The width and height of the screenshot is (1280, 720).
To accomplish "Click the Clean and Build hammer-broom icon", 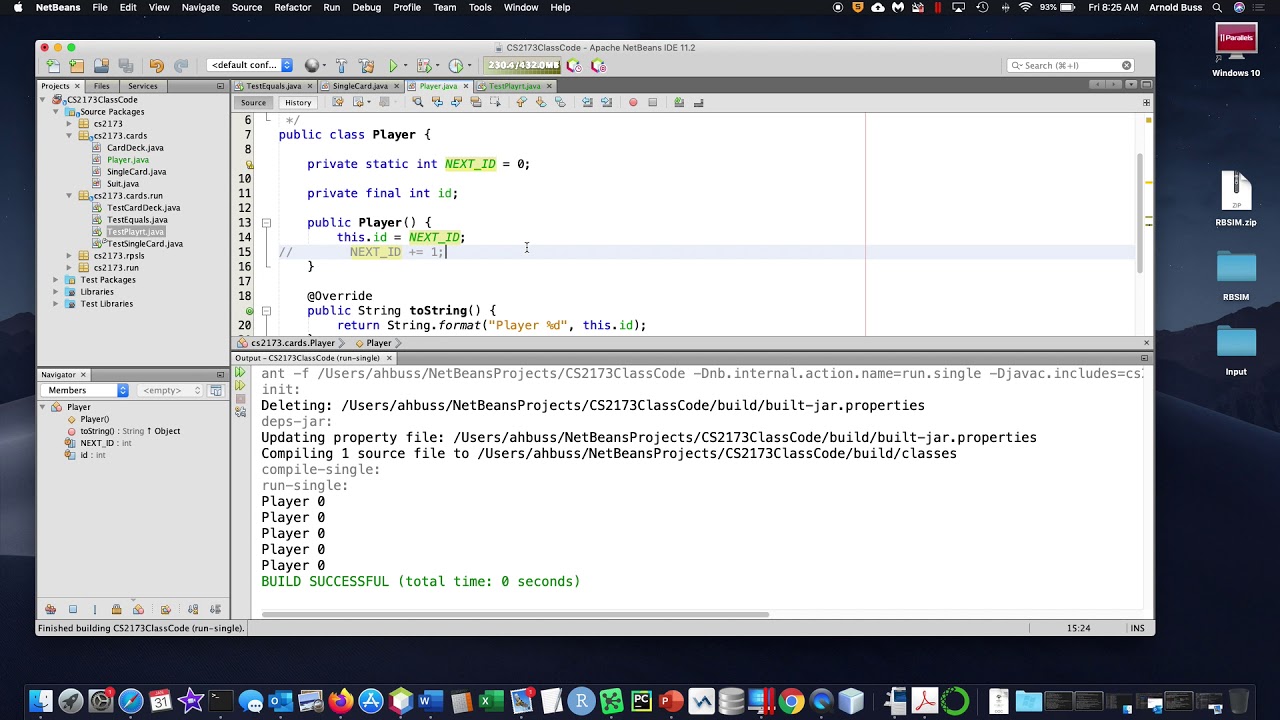I will point(366,66).
